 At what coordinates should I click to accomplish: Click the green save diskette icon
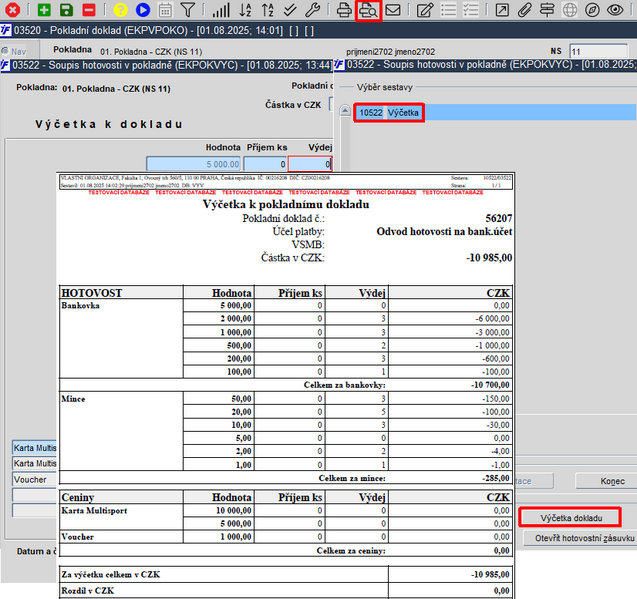pos(66,11)
